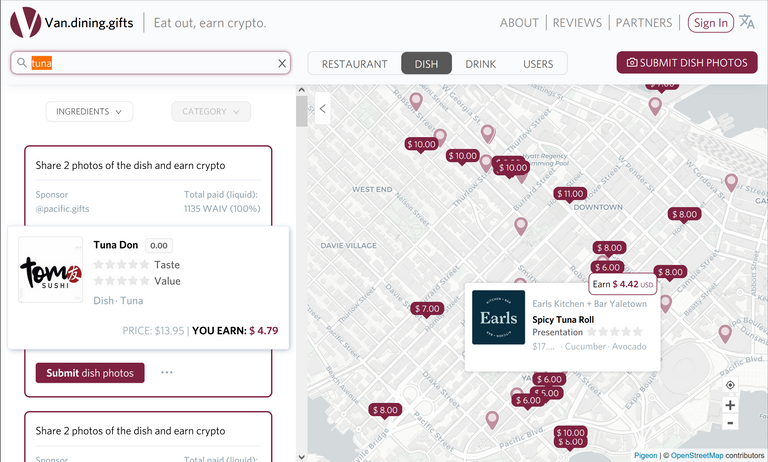This screenshot has height=462, width=768.
Task: Select the $11.00 map price marker
Action: pyautogui.click(x=570, y=194)
